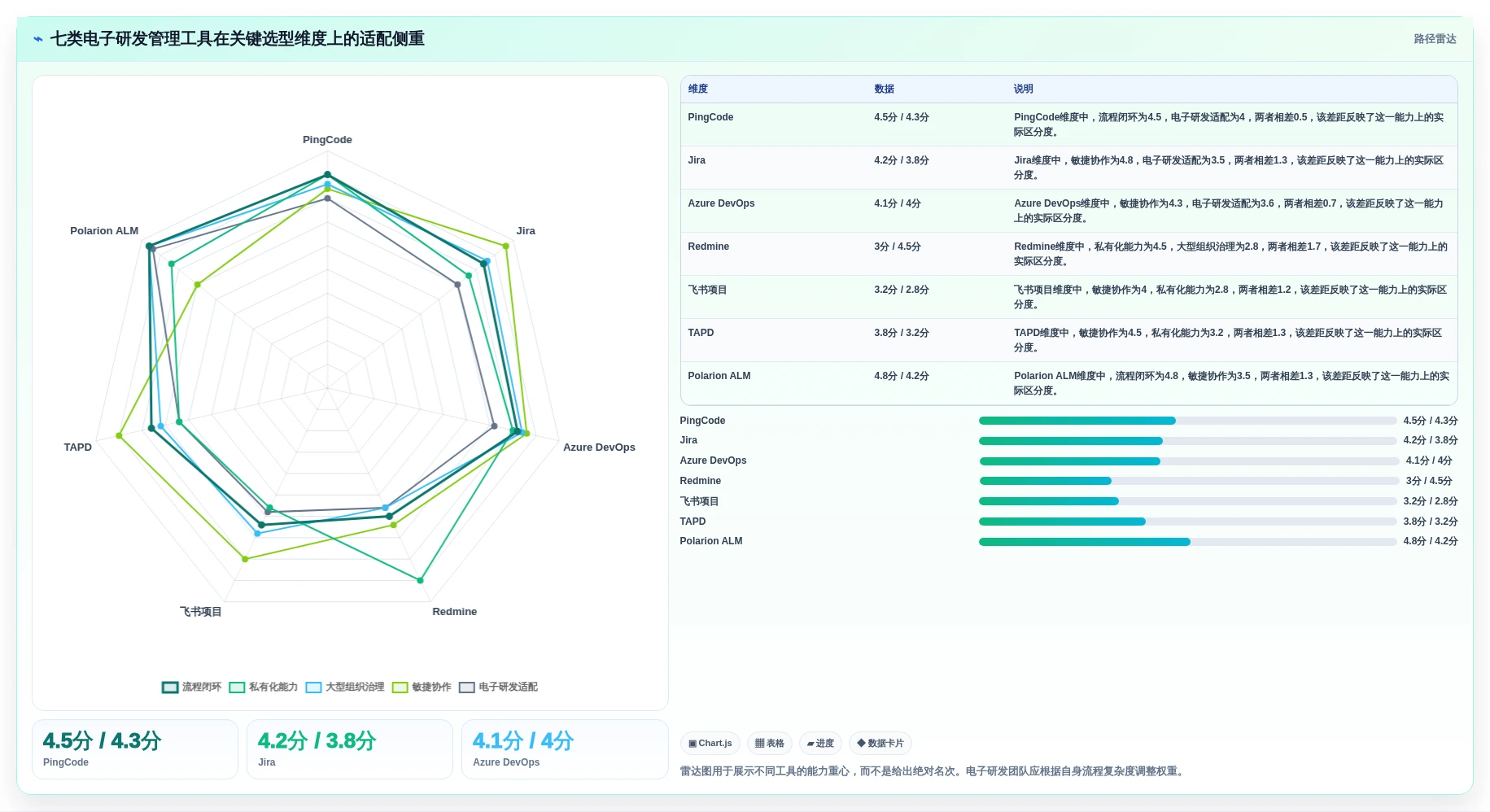Image resolution: width=1490 pixels, height=812 pixels.
Task: Click the Jira radar axis label
Action: 526,231
